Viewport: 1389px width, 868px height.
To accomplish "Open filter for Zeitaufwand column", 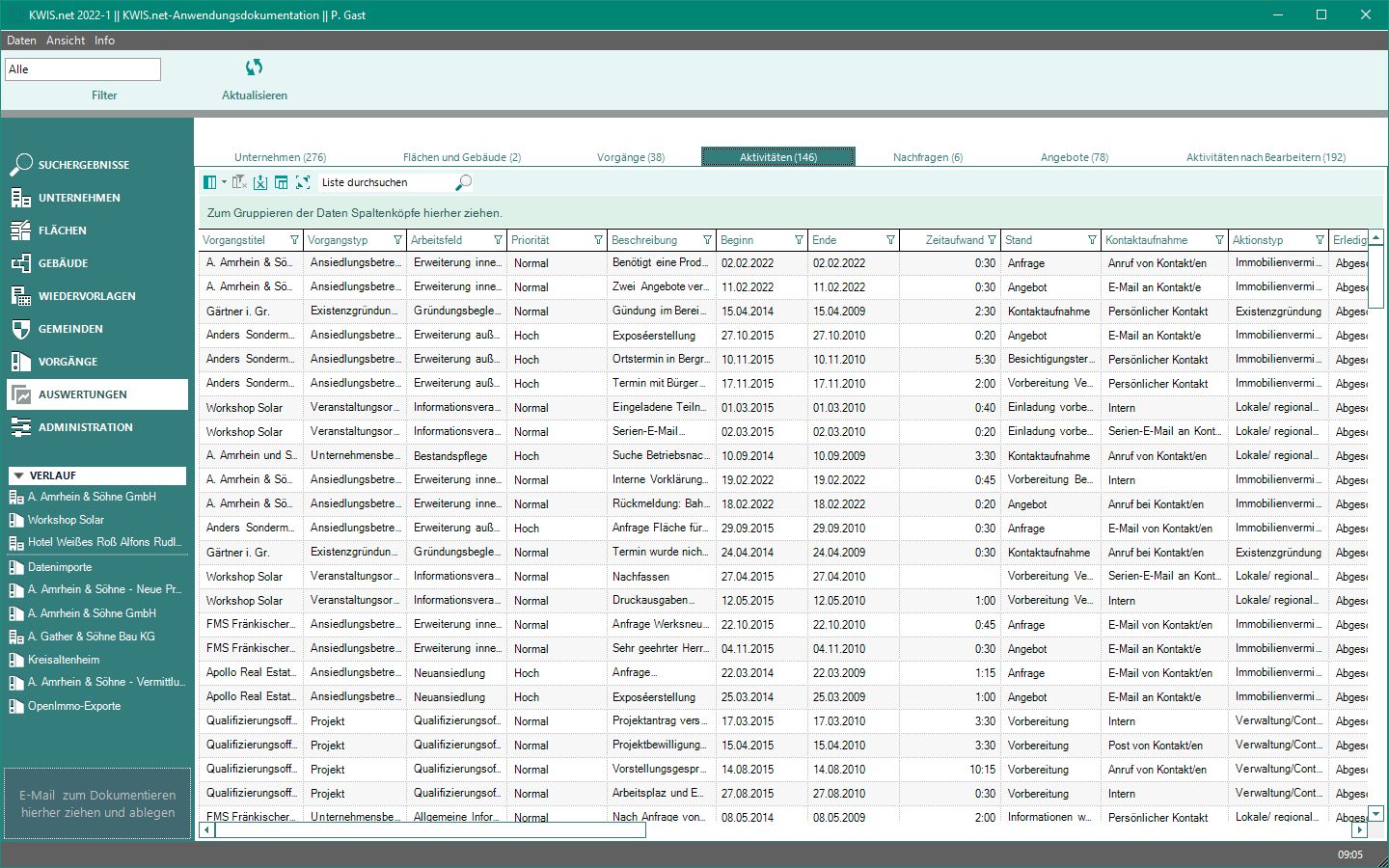I will coord(992,240).
